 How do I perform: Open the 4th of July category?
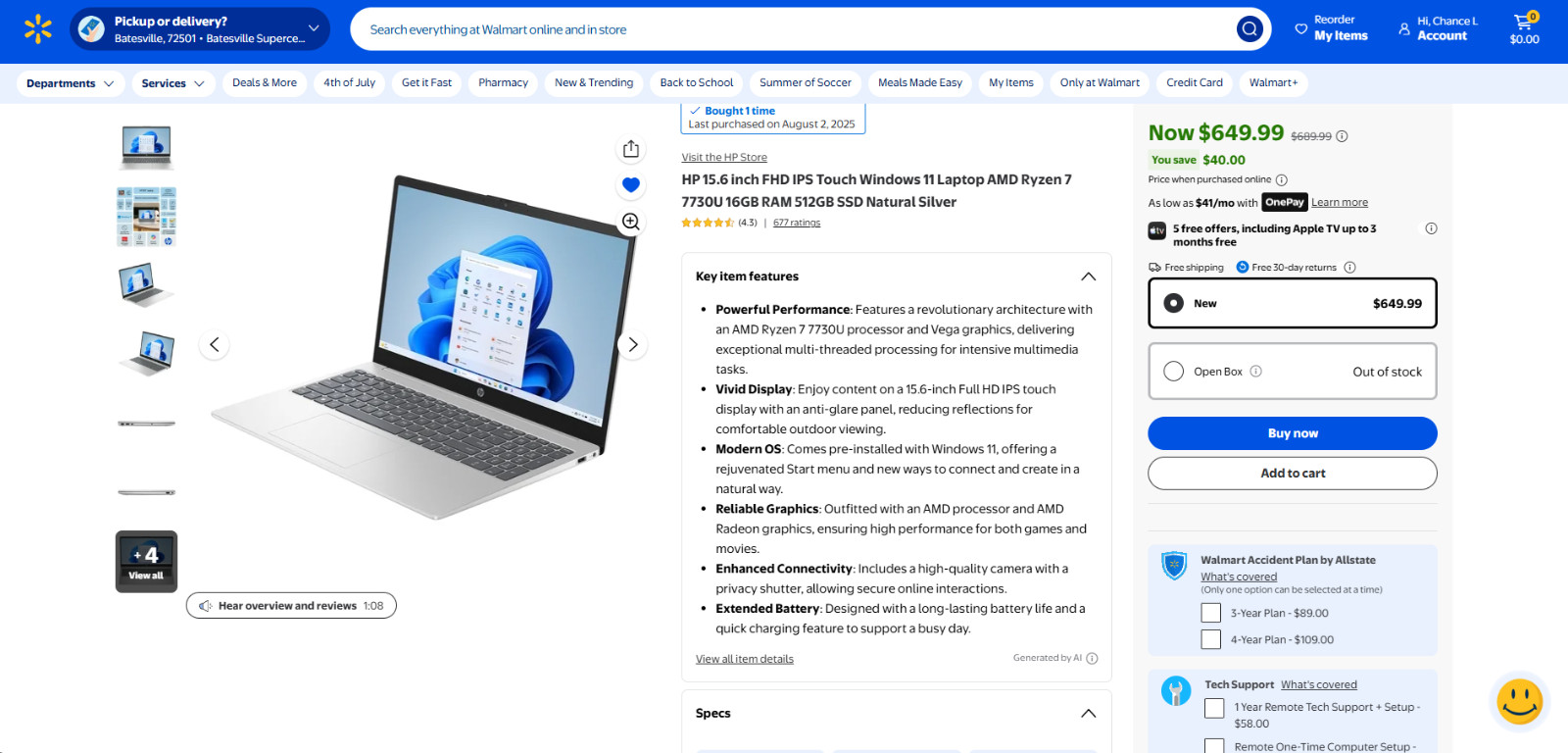pos(350,83)
